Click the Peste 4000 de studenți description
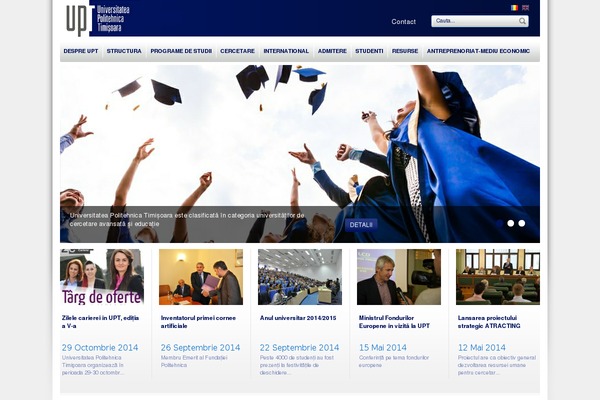 pos(297,365)
